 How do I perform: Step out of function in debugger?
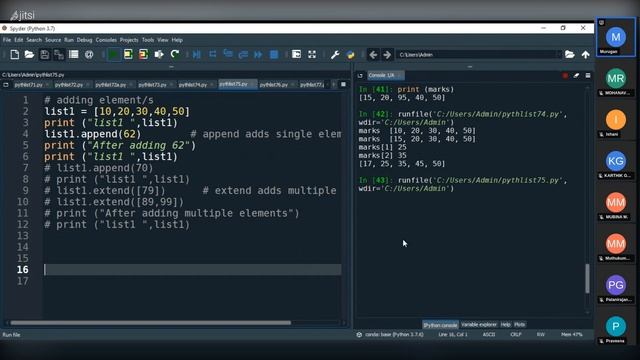243,54
